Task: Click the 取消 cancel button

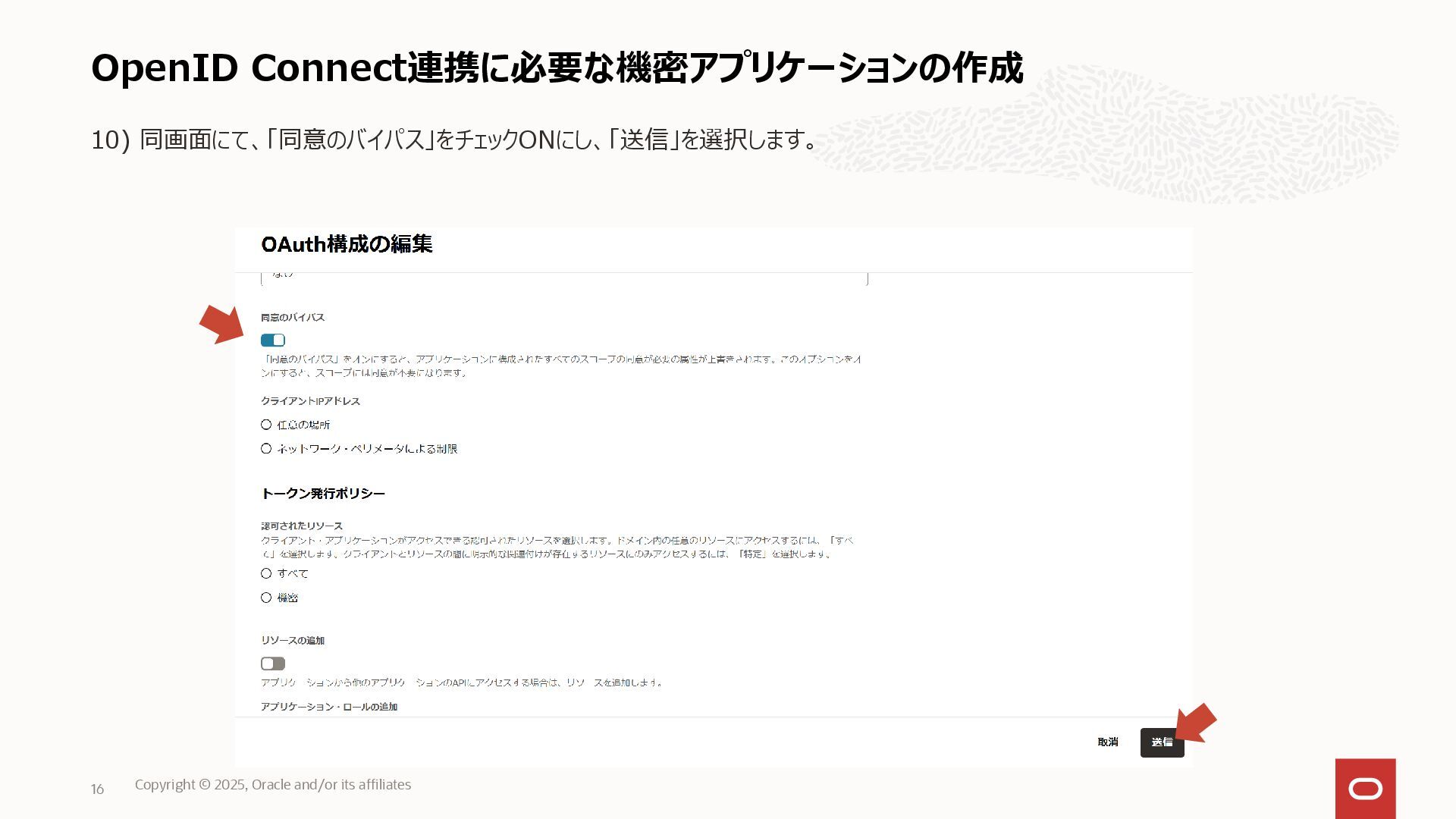Action: click(1107, 742)
